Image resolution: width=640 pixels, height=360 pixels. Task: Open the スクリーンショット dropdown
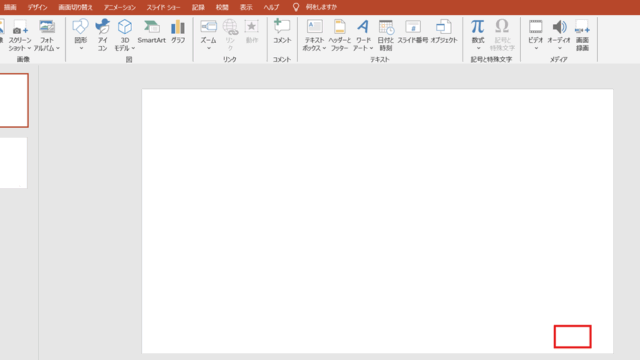(20, 36)
